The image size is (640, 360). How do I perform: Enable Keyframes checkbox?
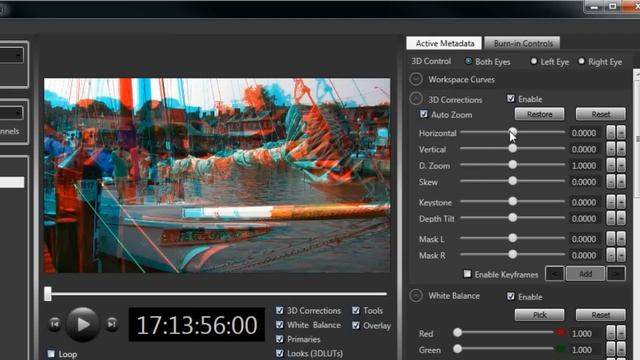(467, 274)
